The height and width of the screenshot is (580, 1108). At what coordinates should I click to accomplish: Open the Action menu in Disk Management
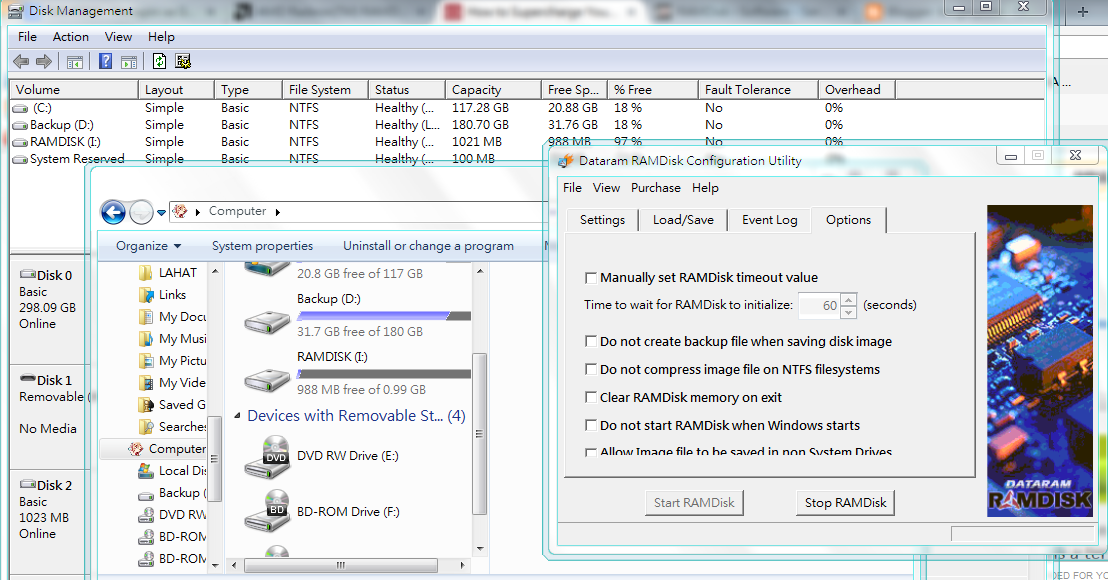coord(71,37)
